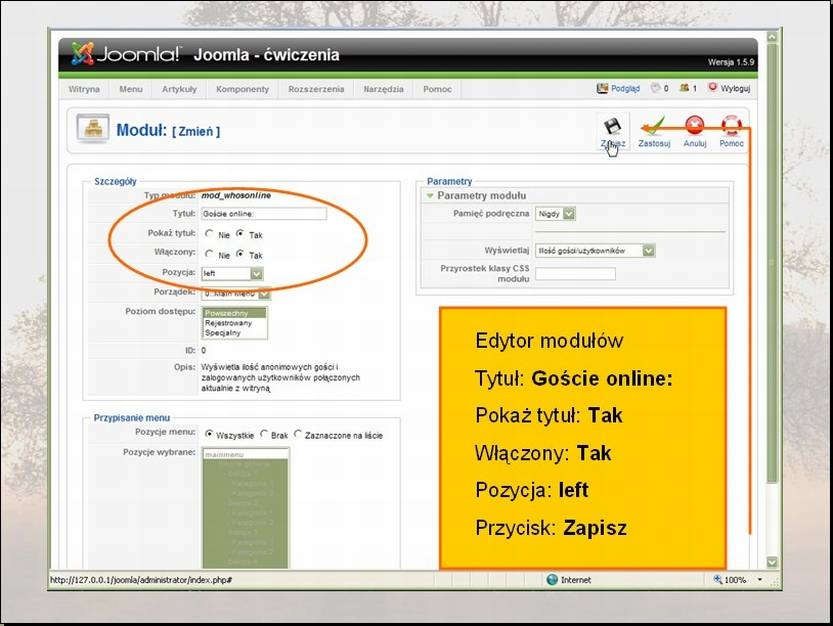The height and width of the screenshot is (626, 833).
Task: Click the Moduł page header icon
Action: click(92, 129)
